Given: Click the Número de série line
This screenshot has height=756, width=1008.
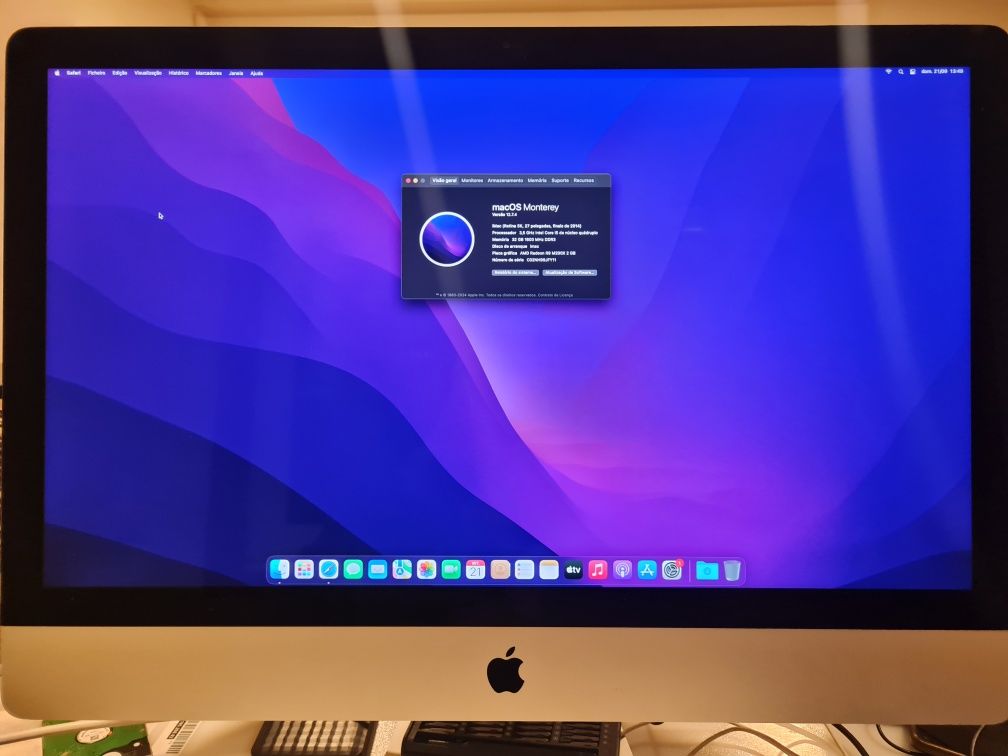Looking at the screenshot, I should 524,260.
